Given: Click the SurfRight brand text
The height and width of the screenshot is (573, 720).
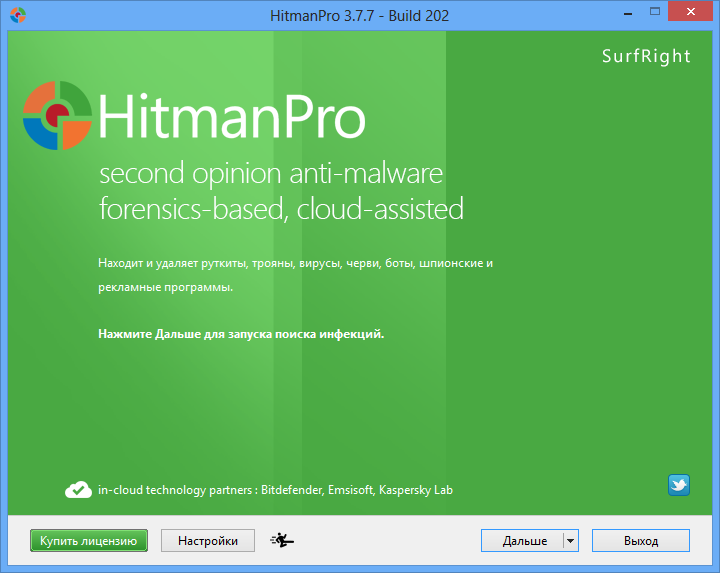Looking at the screenshot, I should tap(646, 56).
